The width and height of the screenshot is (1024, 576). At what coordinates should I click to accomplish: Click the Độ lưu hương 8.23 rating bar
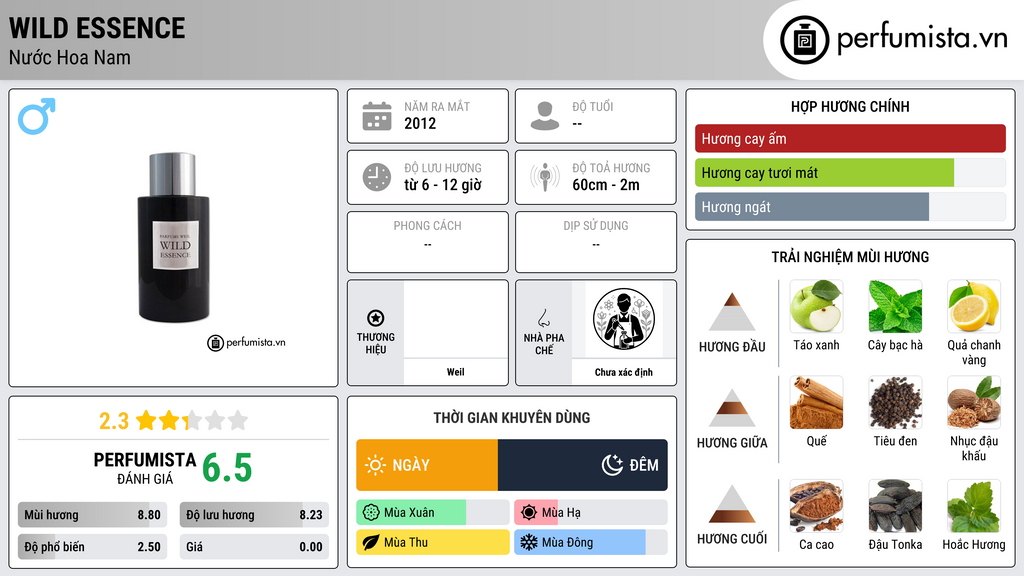(254, 515)
